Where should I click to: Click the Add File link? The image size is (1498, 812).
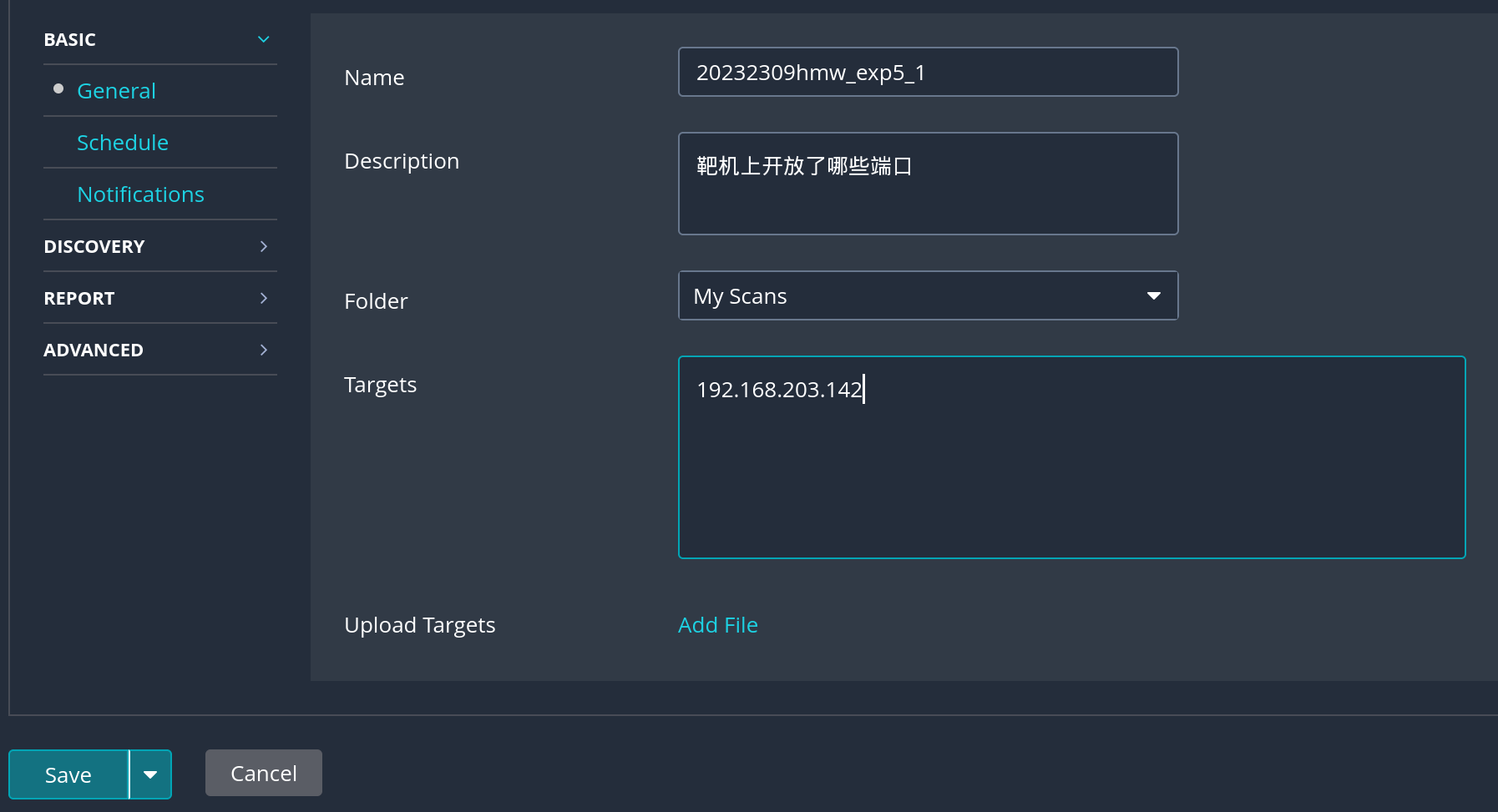pyautogui.click(x=717, y=625)
